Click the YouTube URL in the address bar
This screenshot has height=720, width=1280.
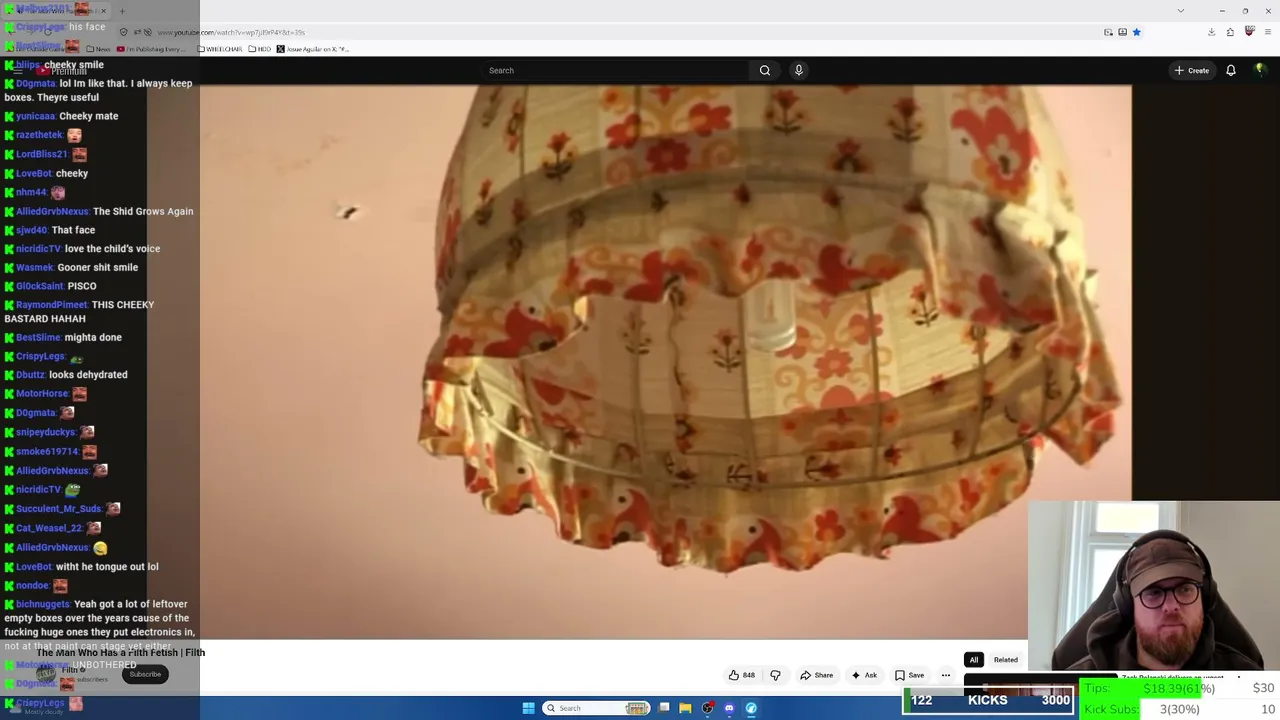click(x=231, y=32)
